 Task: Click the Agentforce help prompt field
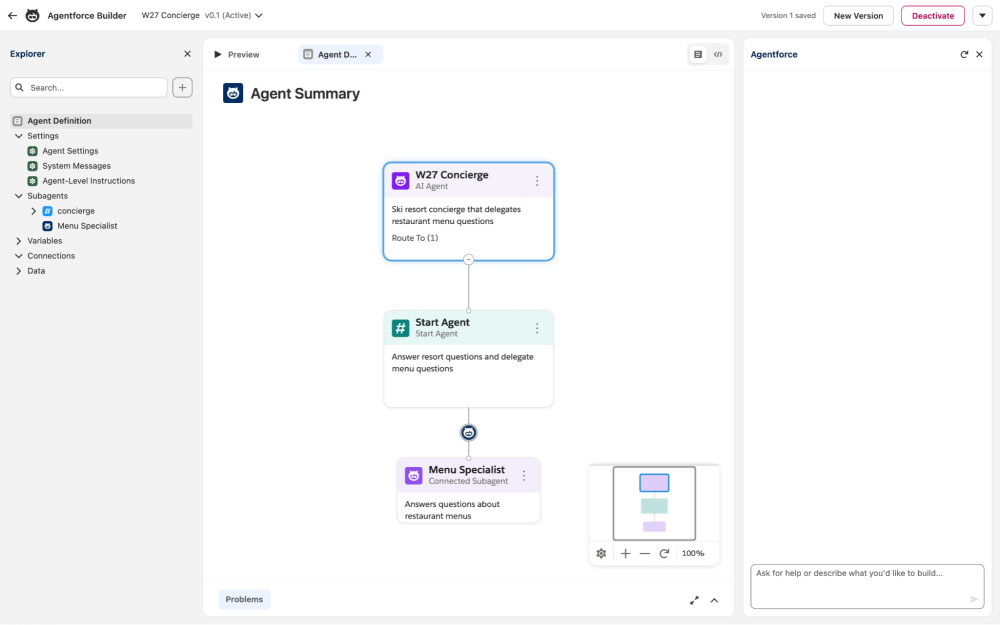point(867,586)
